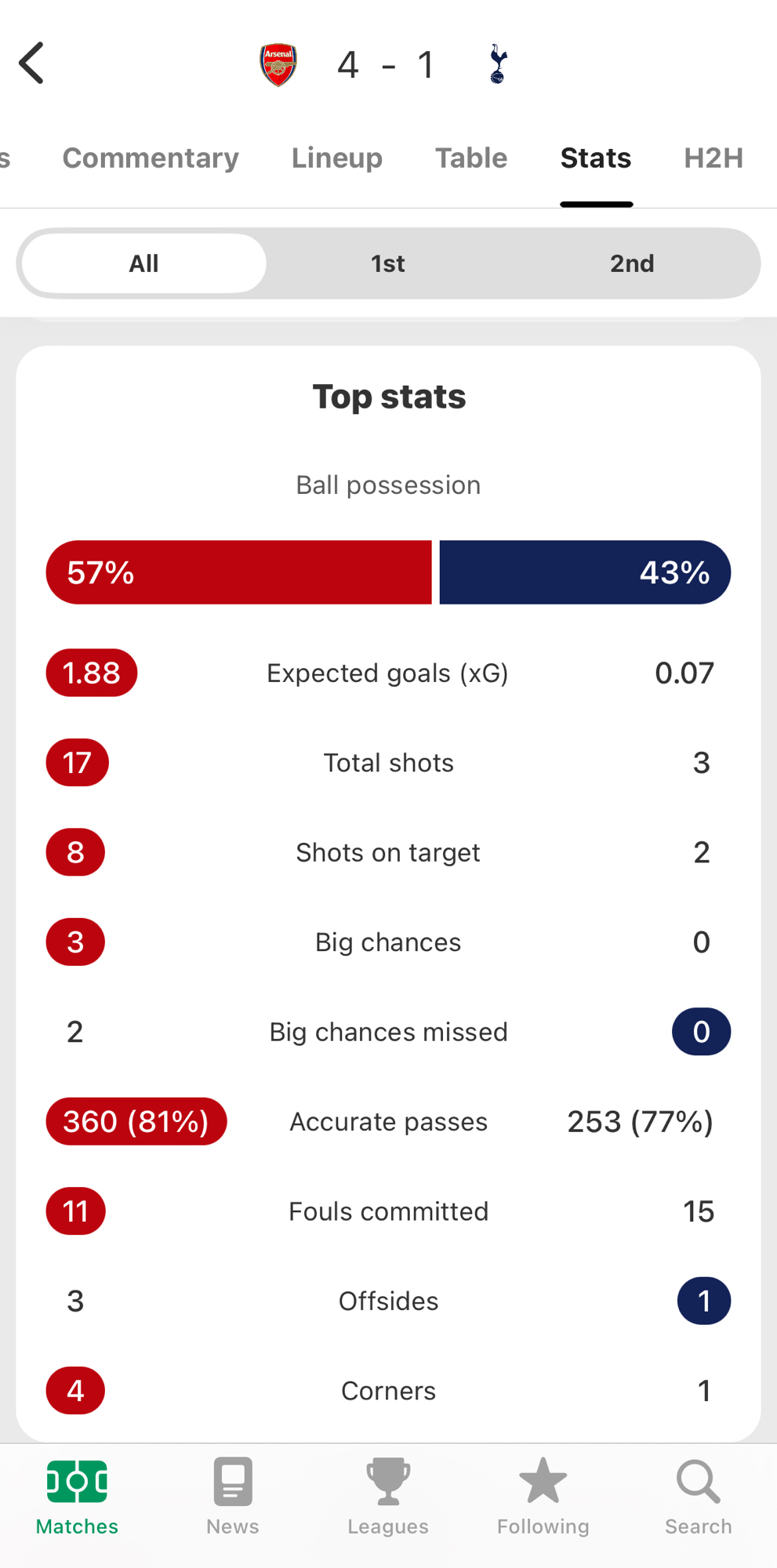Select the All period toggle

[143, 263]
